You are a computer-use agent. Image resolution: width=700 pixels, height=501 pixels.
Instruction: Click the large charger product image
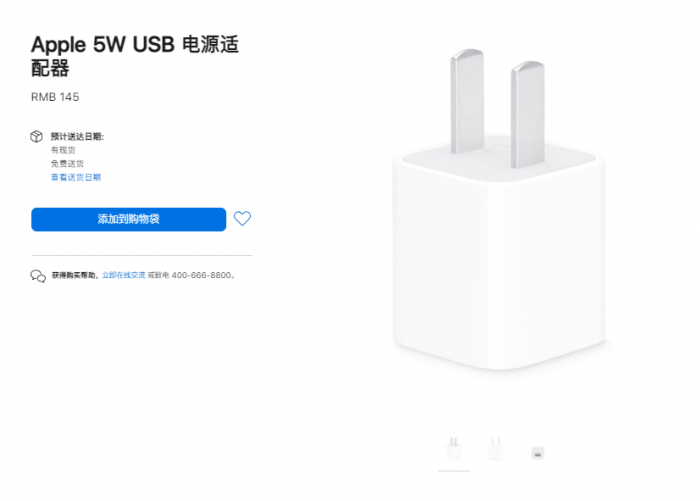[x=499, y=210]
